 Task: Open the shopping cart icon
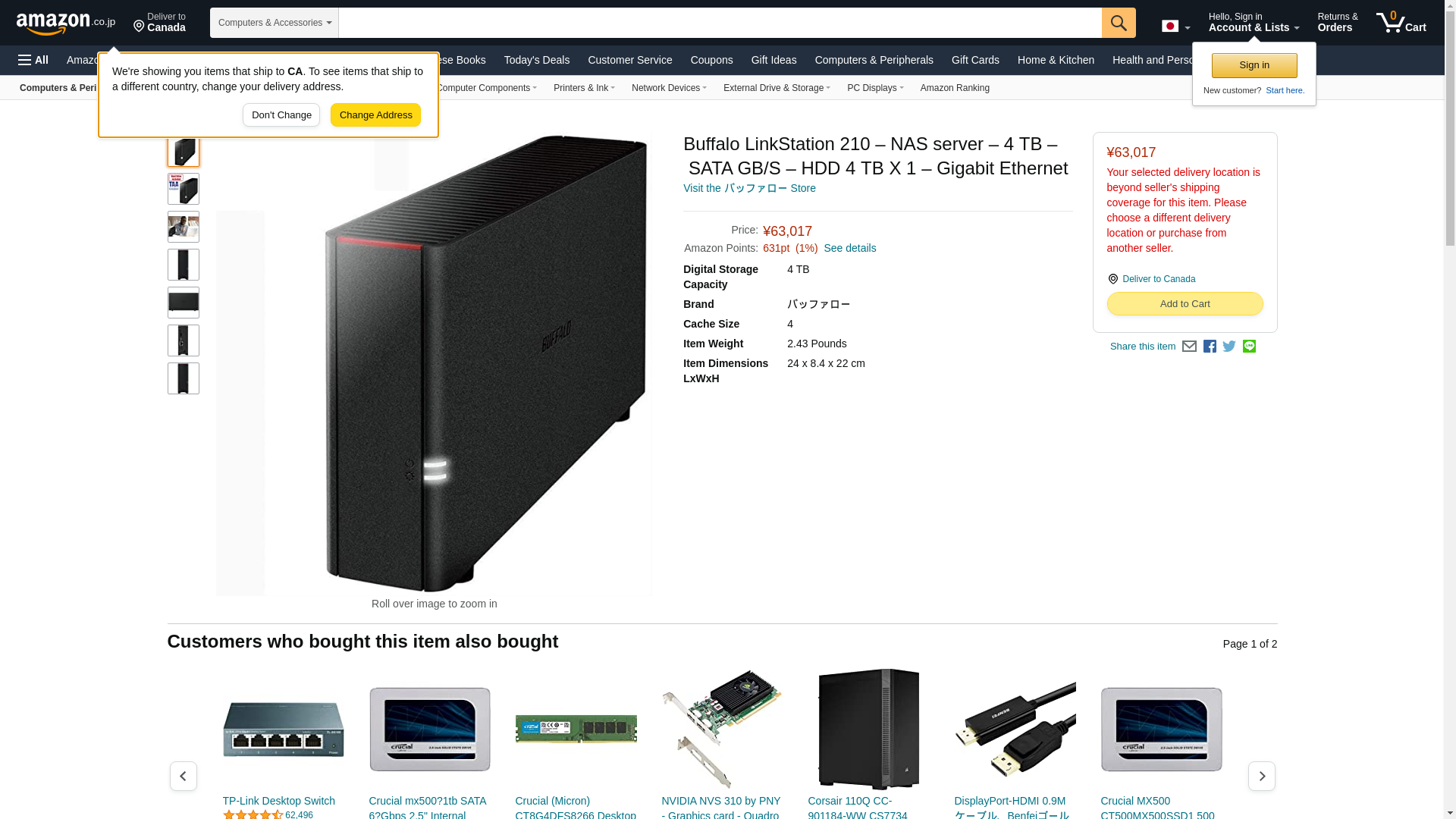1401,22
